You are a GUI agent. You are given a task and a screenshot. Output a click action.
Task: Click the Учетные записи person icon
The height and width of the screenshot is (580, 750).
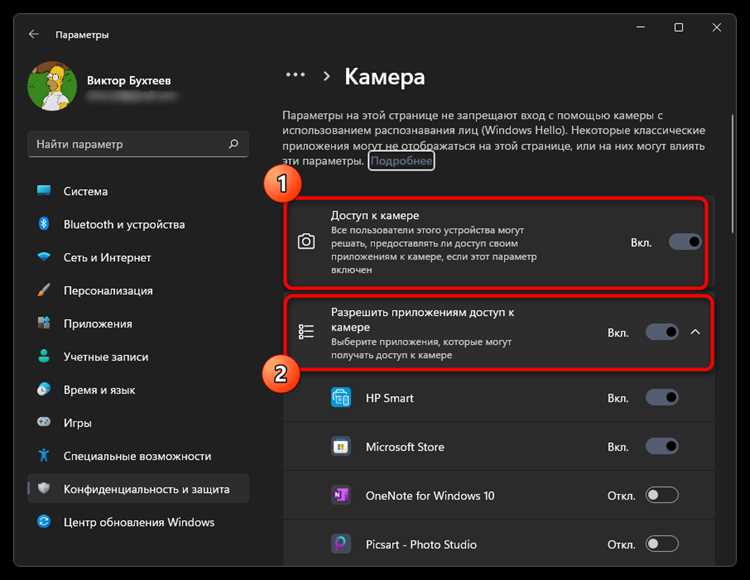pos(44,356)
